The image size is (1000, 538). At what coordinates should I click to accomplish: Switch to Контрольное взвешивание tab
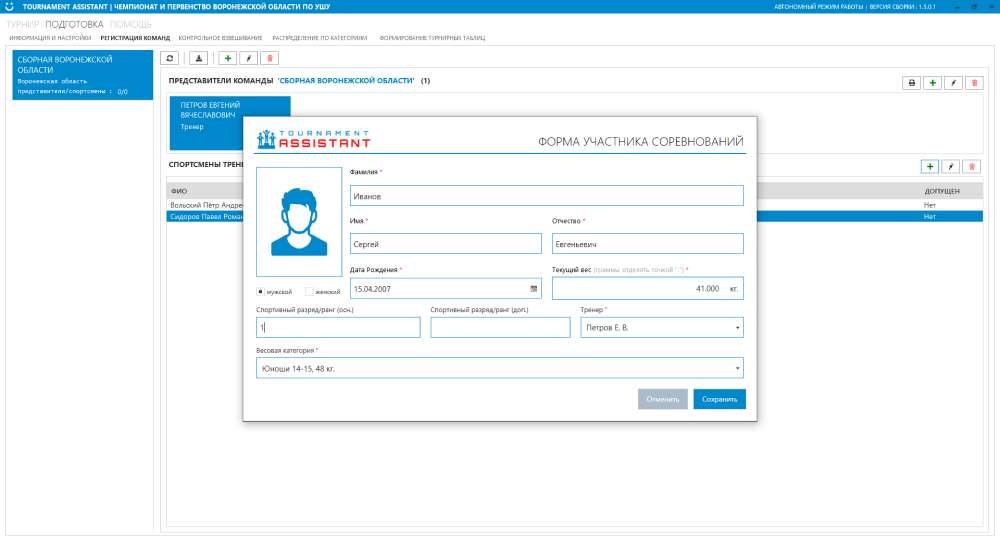[221, 38]
